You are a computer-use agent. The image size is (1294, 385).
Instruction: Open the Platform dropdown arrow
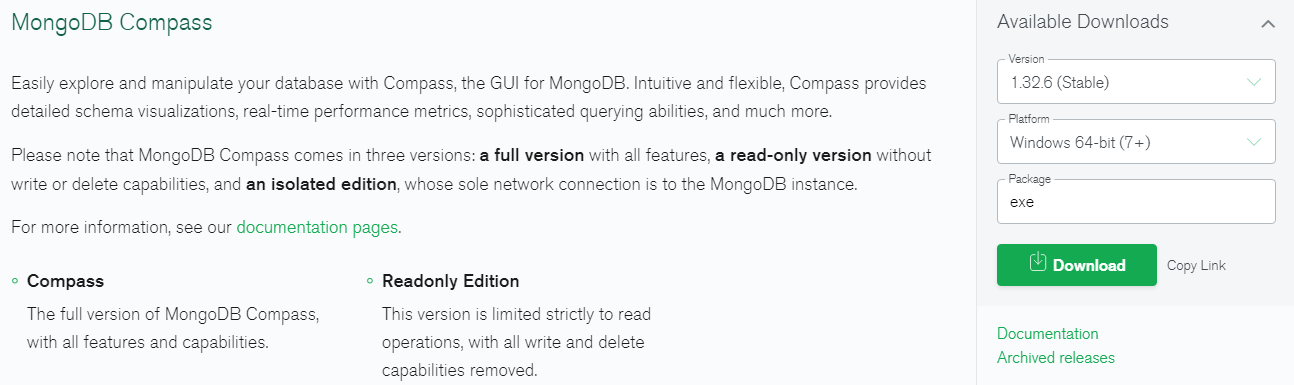[x=1254, y=142]
